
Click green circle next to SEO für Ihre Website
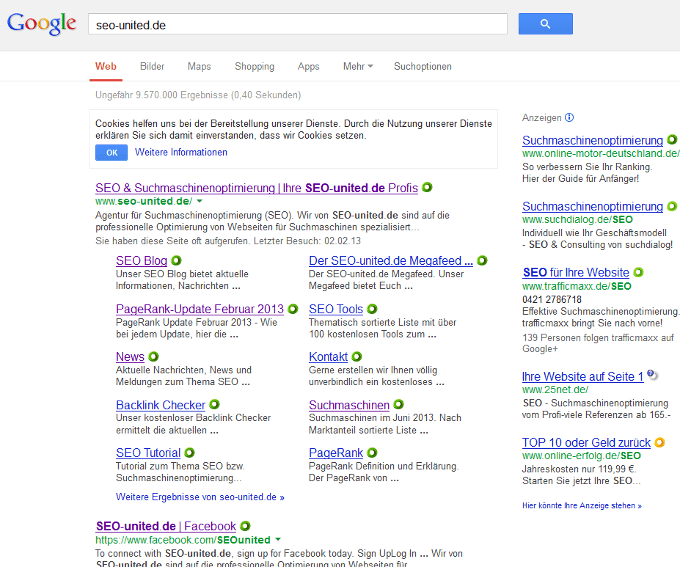click(638, 272)
